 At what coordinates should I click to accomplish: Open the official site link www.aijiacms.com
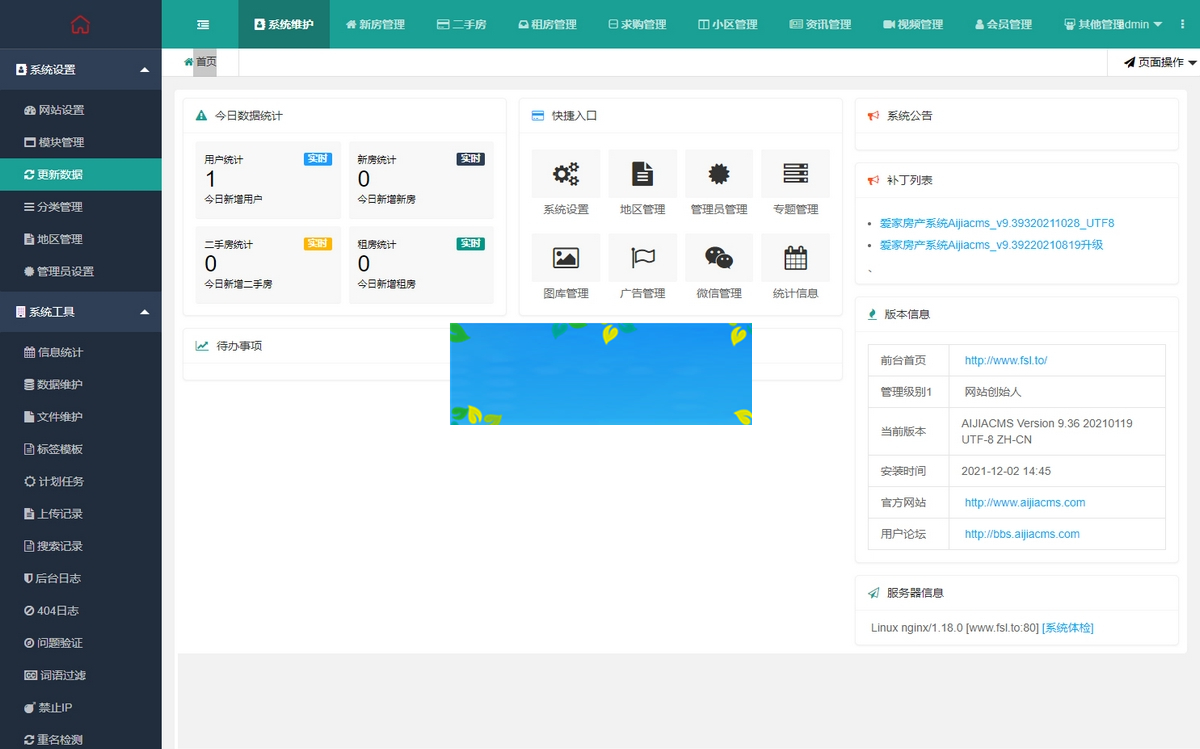point(1023,502)
